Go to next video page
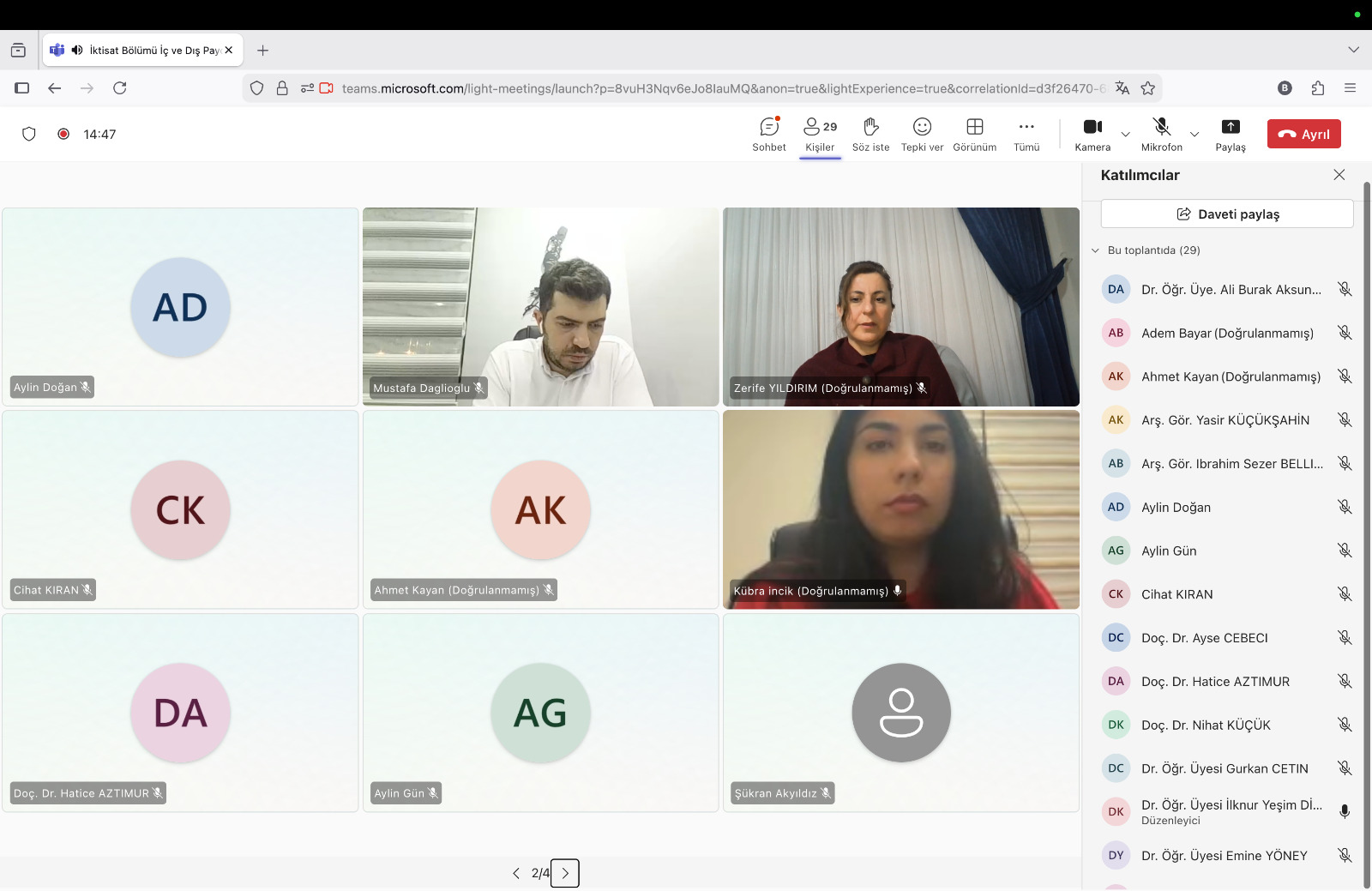This screenshot has width=1372, height=891. (565, 873)
